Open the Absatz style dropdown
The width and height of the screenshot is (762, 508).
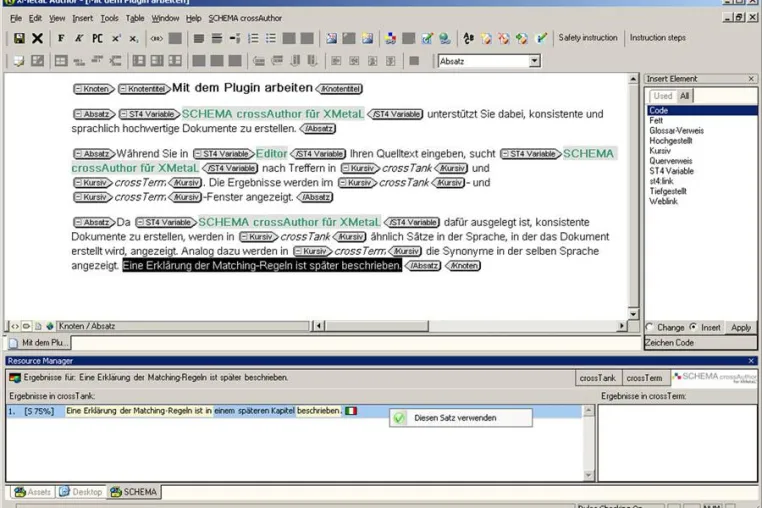point(535,61)
